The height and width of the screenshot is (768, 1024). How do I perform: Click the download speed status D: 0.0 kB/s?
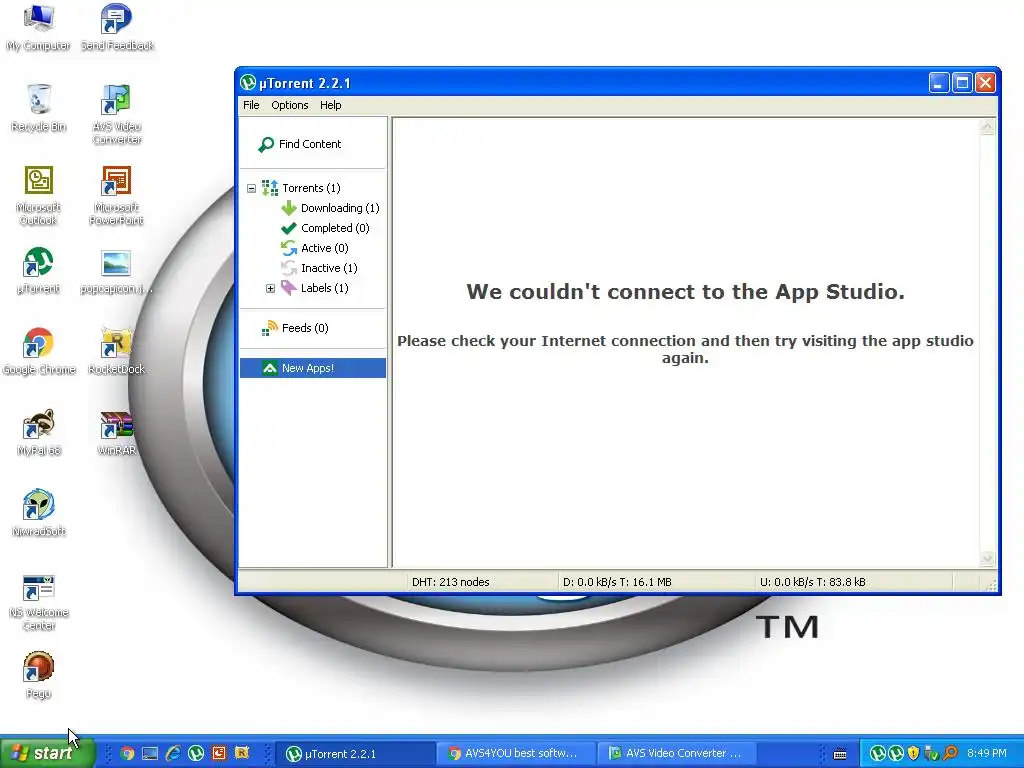point(617,582)
